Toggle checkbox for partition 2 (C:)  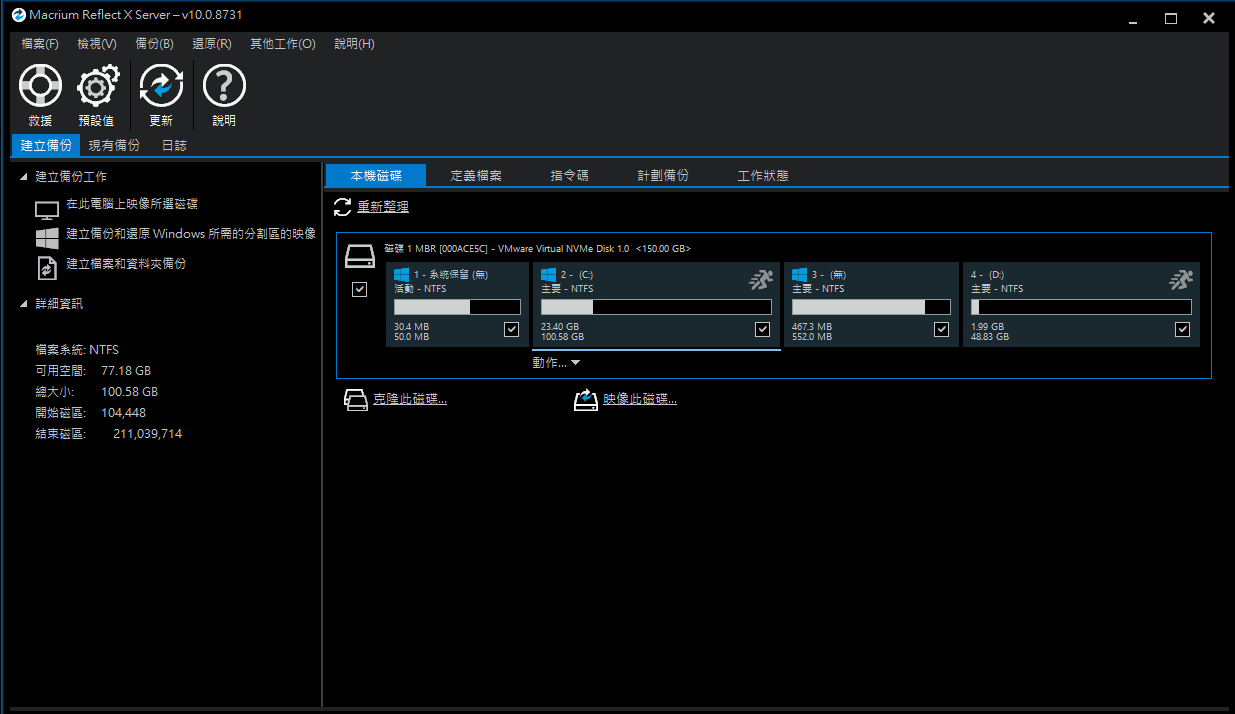pos(763,329)
